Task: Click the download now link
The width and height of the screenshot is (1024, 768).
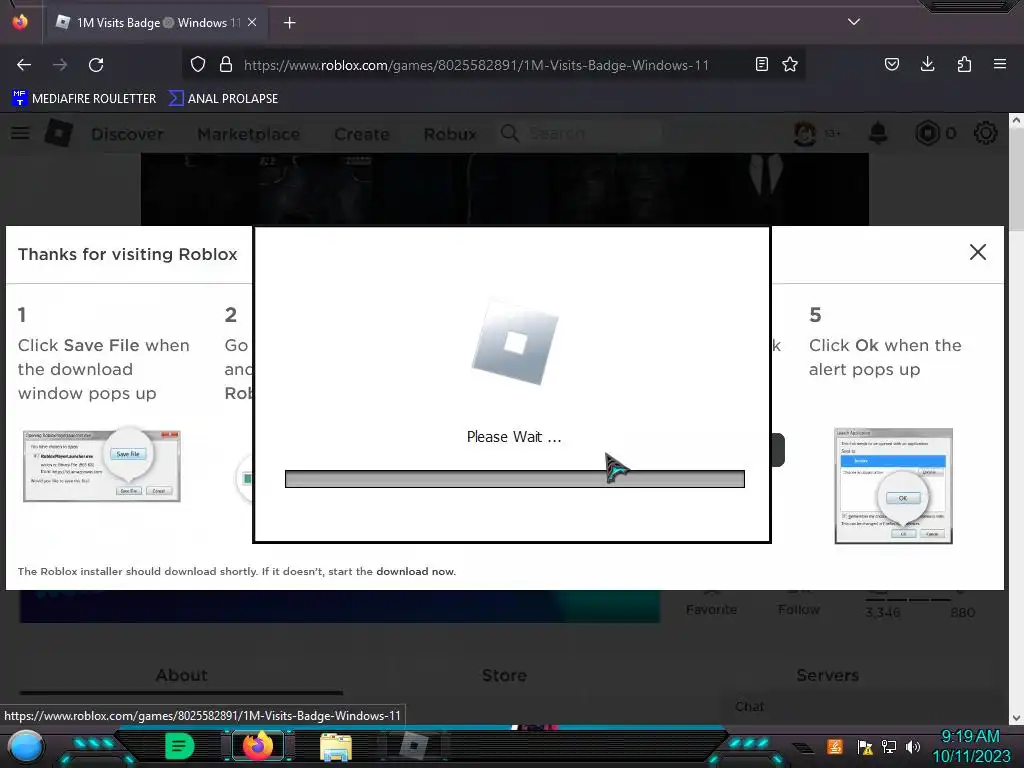Action: coord(415,571)
